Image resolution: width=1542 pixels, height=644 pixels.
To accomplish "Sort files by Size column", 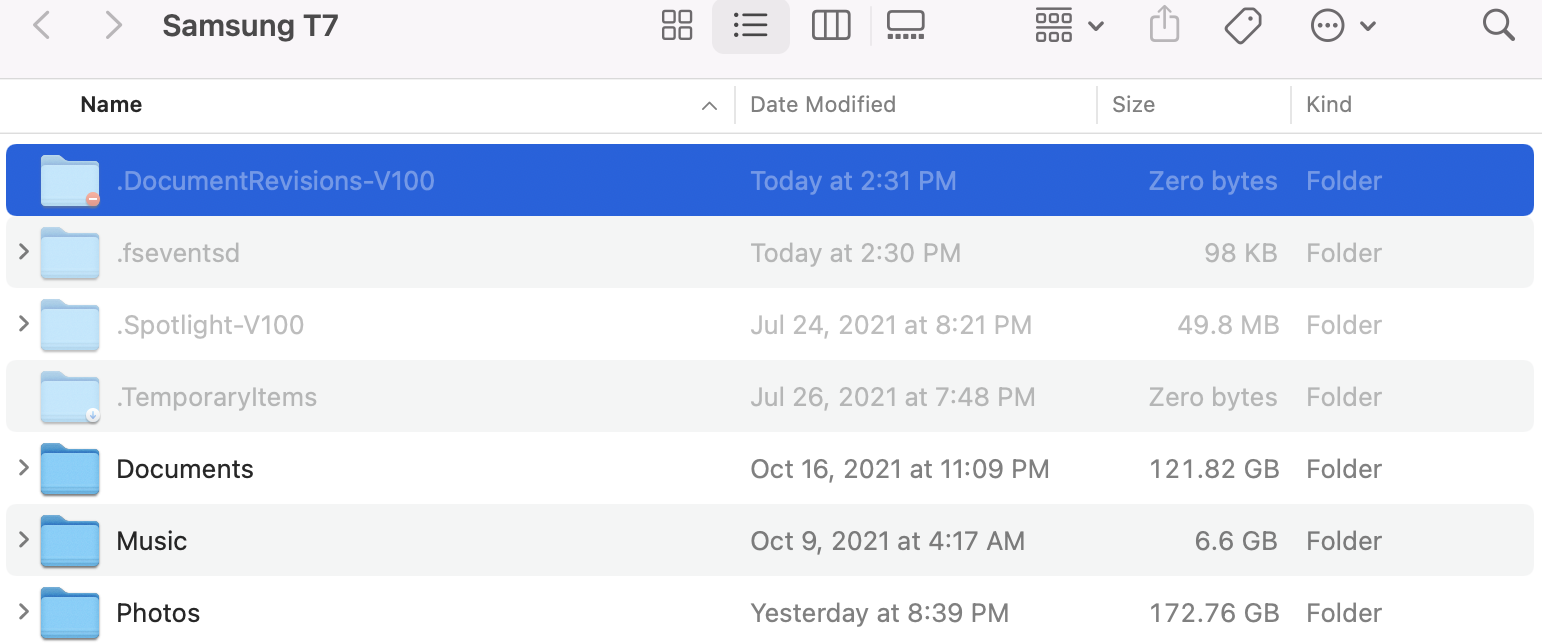I will (x=1133, y=105).
